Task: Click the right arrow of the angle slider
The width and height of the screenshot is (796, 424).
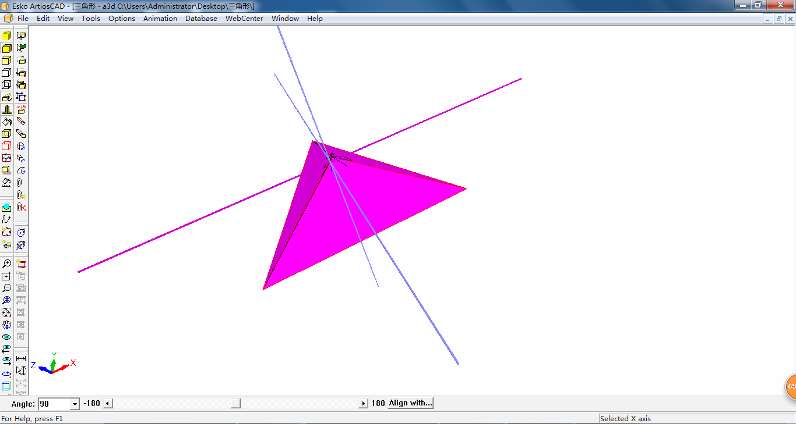Action: click(363, 403)
